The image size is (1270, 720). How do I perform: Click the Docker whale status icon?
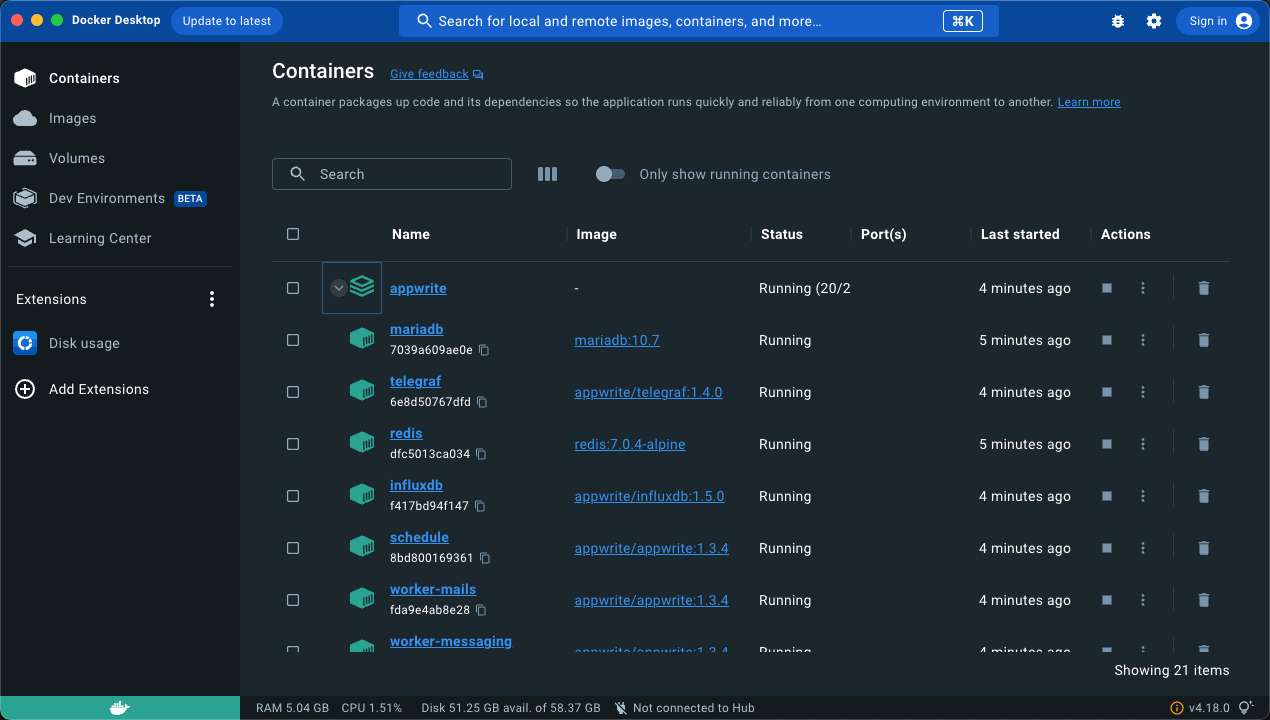[x=119, y=708]
